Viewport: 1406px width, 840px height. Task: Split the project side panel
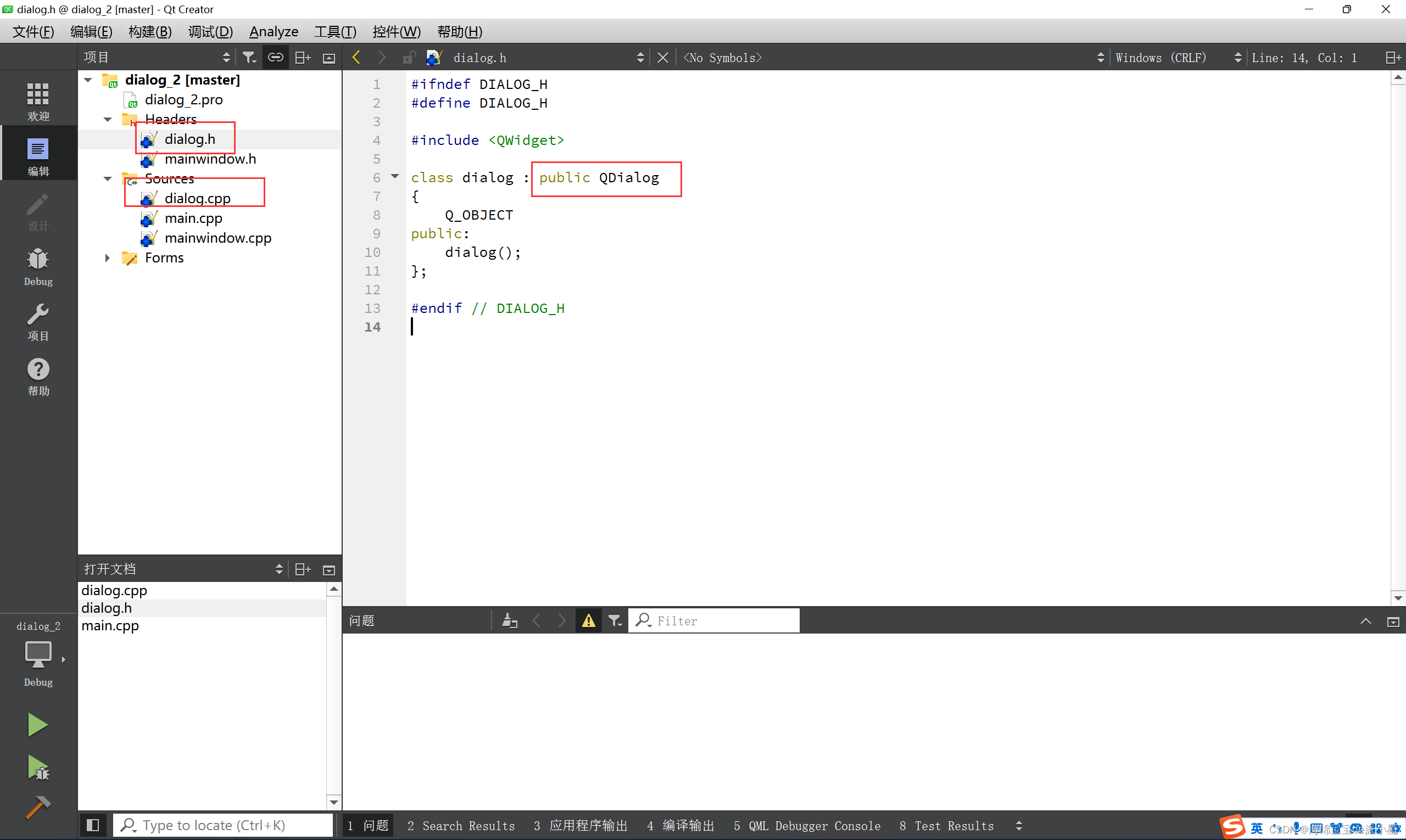(x=303, y=58)
